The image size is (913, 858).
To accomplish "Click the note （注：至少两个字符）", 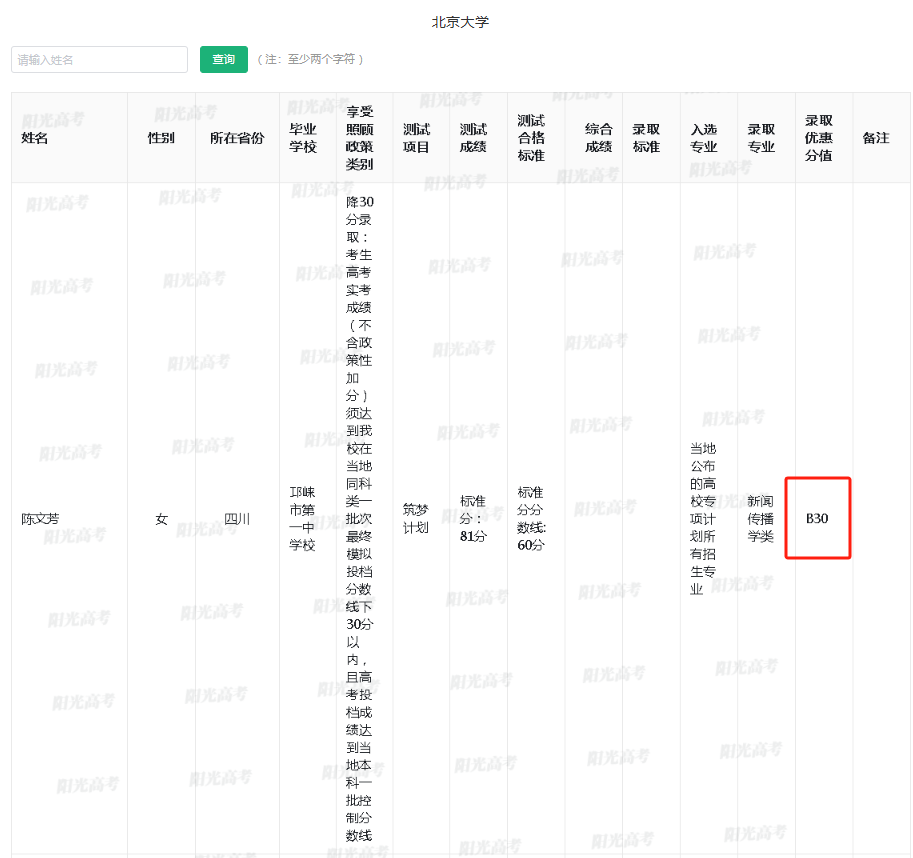I will pyautogui.click(x=310, y=59).
